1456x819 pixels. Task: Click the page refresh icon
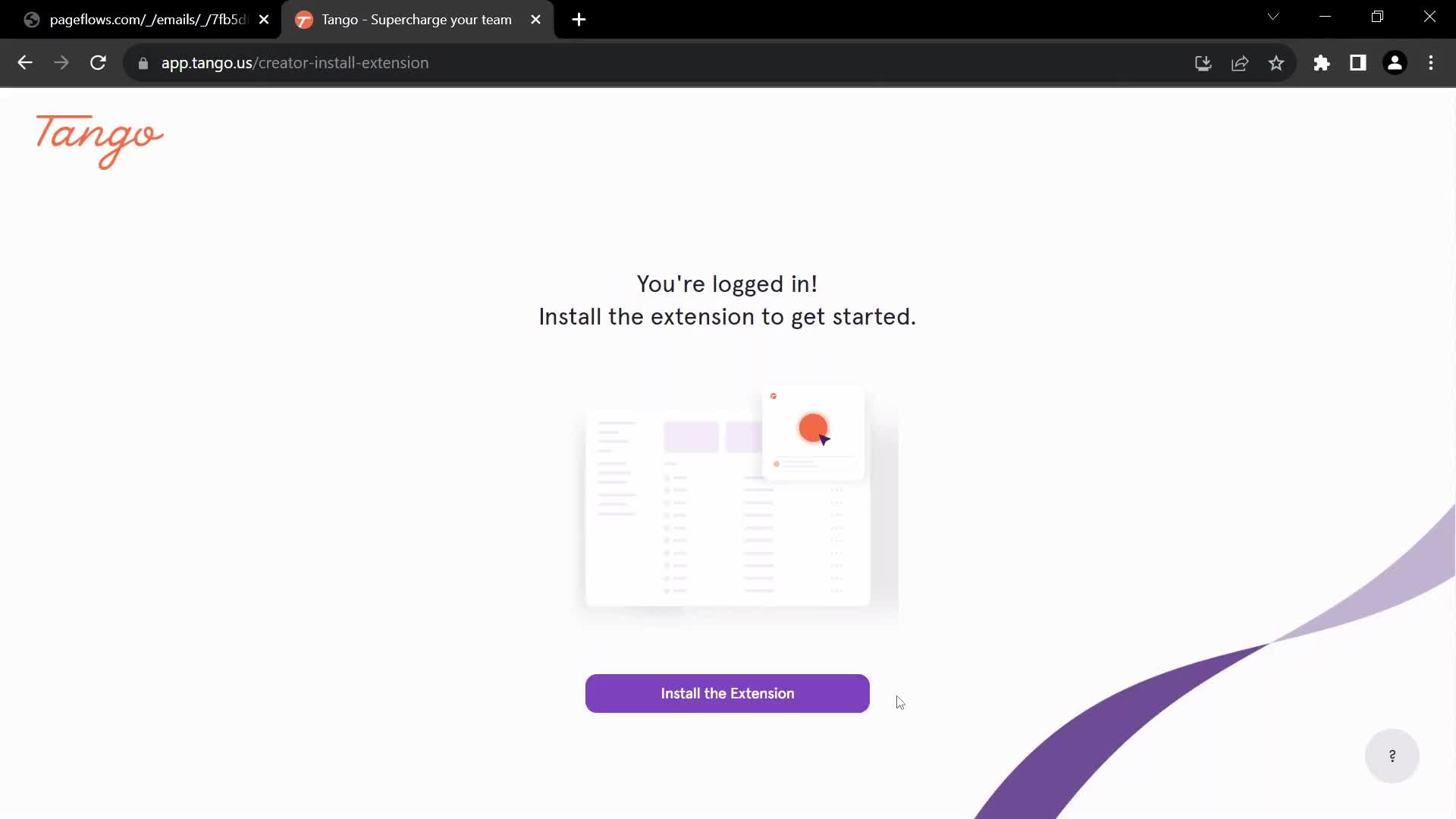tap(98, 63)
